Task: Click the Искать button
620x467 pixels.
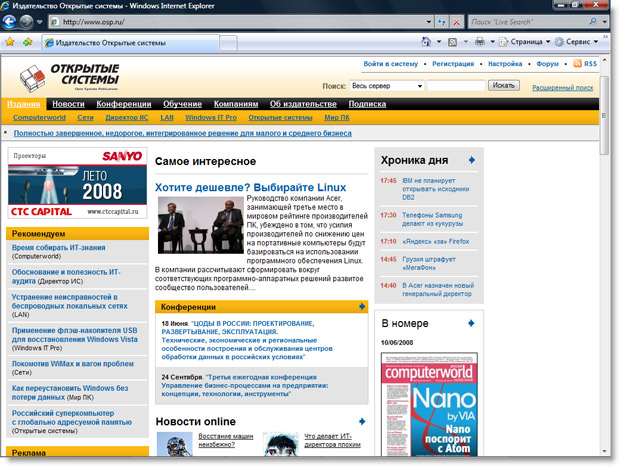Action: click(503, 85)
